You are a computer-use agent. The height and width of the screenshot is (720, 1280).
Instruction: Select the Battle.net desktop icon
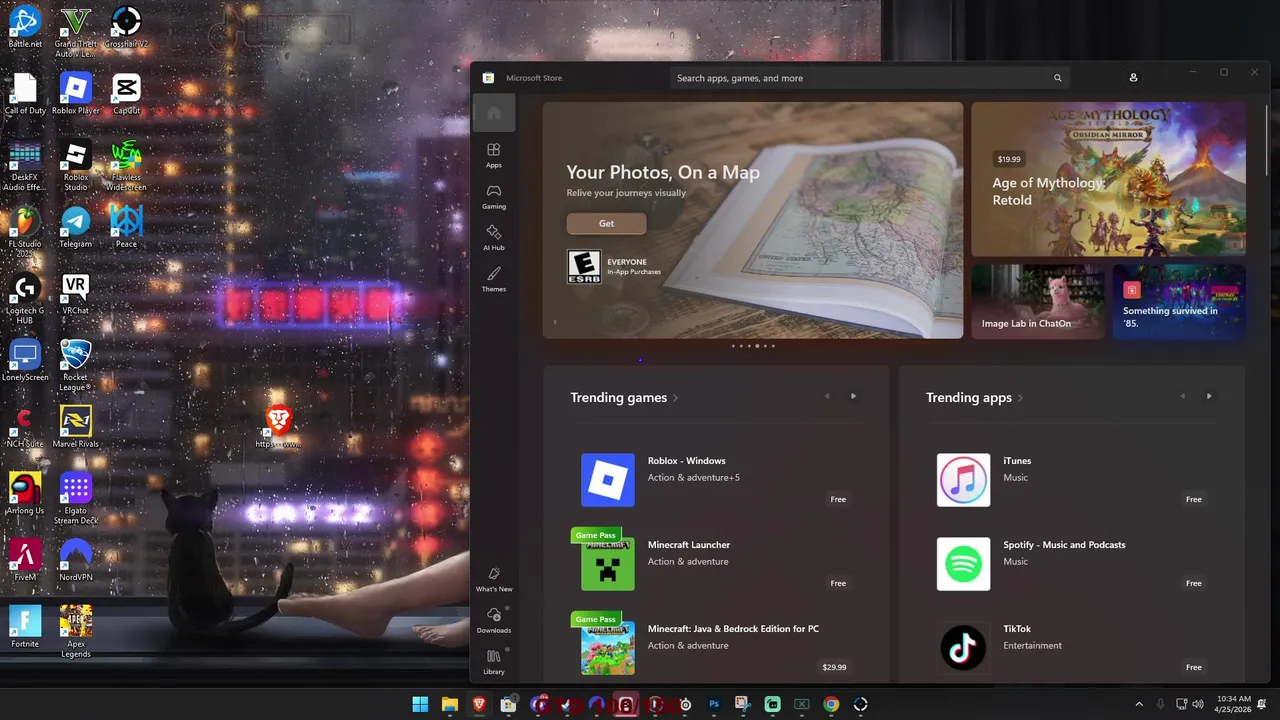click(25, 27)
